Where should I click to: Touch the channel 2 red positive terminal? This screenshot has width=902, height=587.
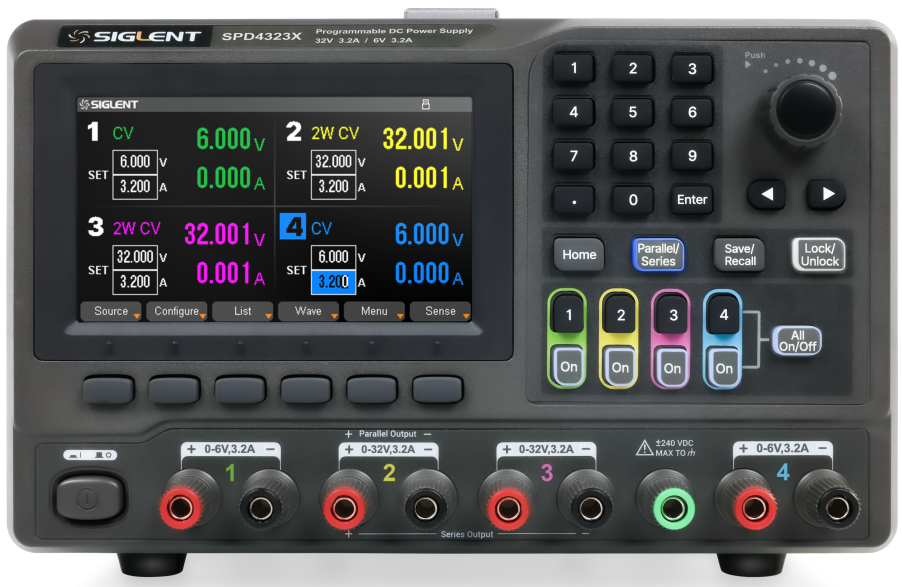coord(345,508)
